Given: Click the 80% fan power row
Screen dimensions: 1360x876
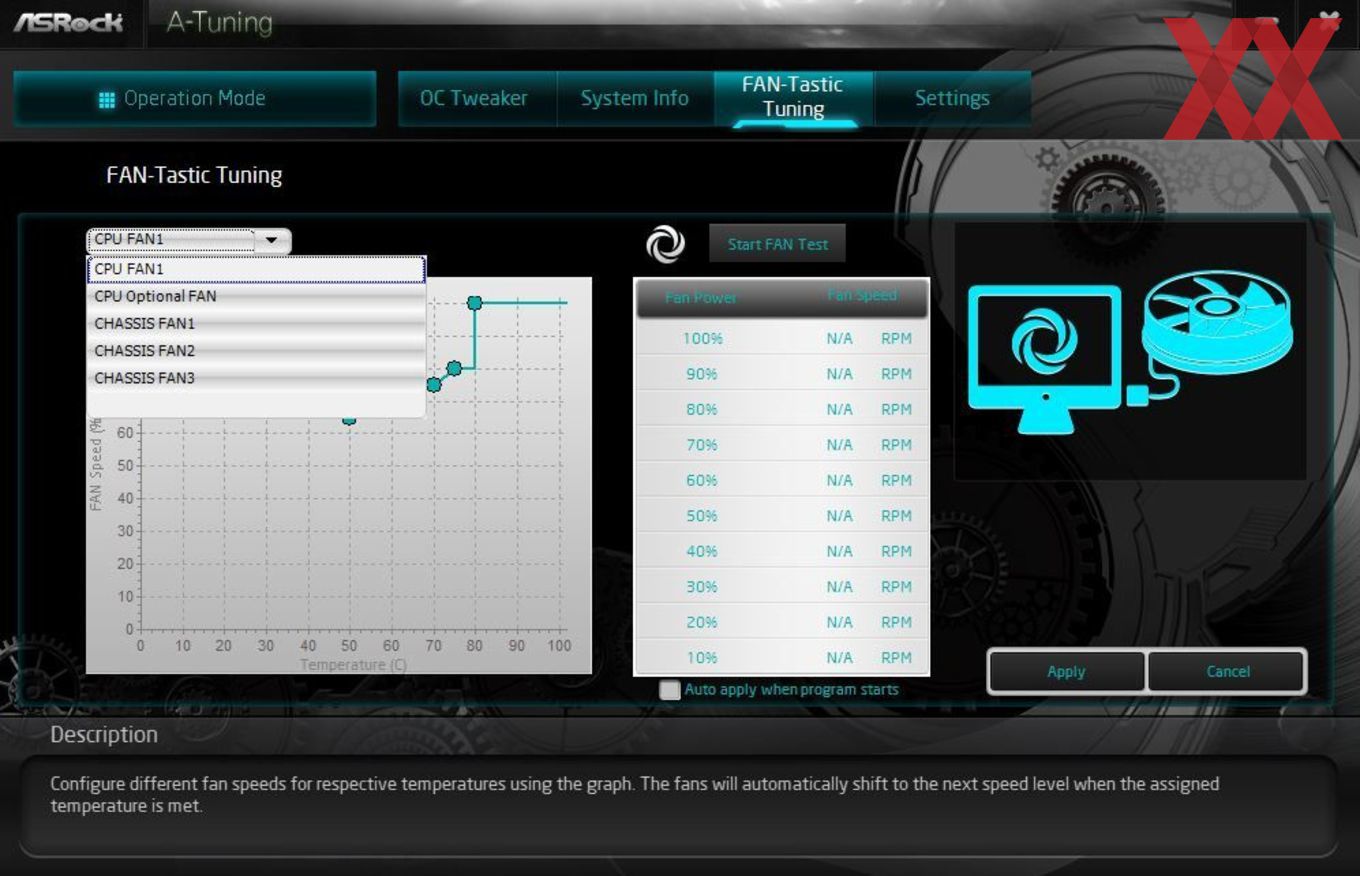Looking at the screenshot, I should click(782, 409).
